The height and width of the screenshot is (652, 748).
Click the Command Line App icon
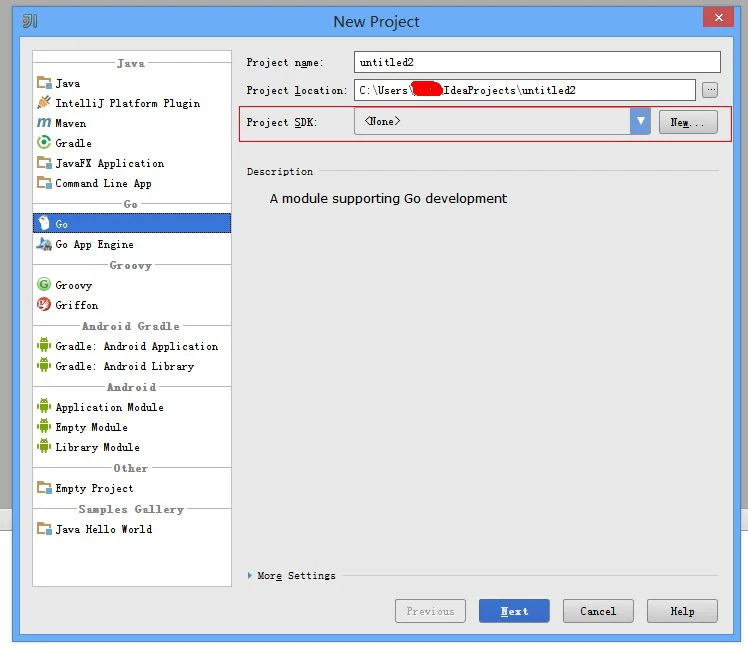pyautogui.click(x=44, y=183)
